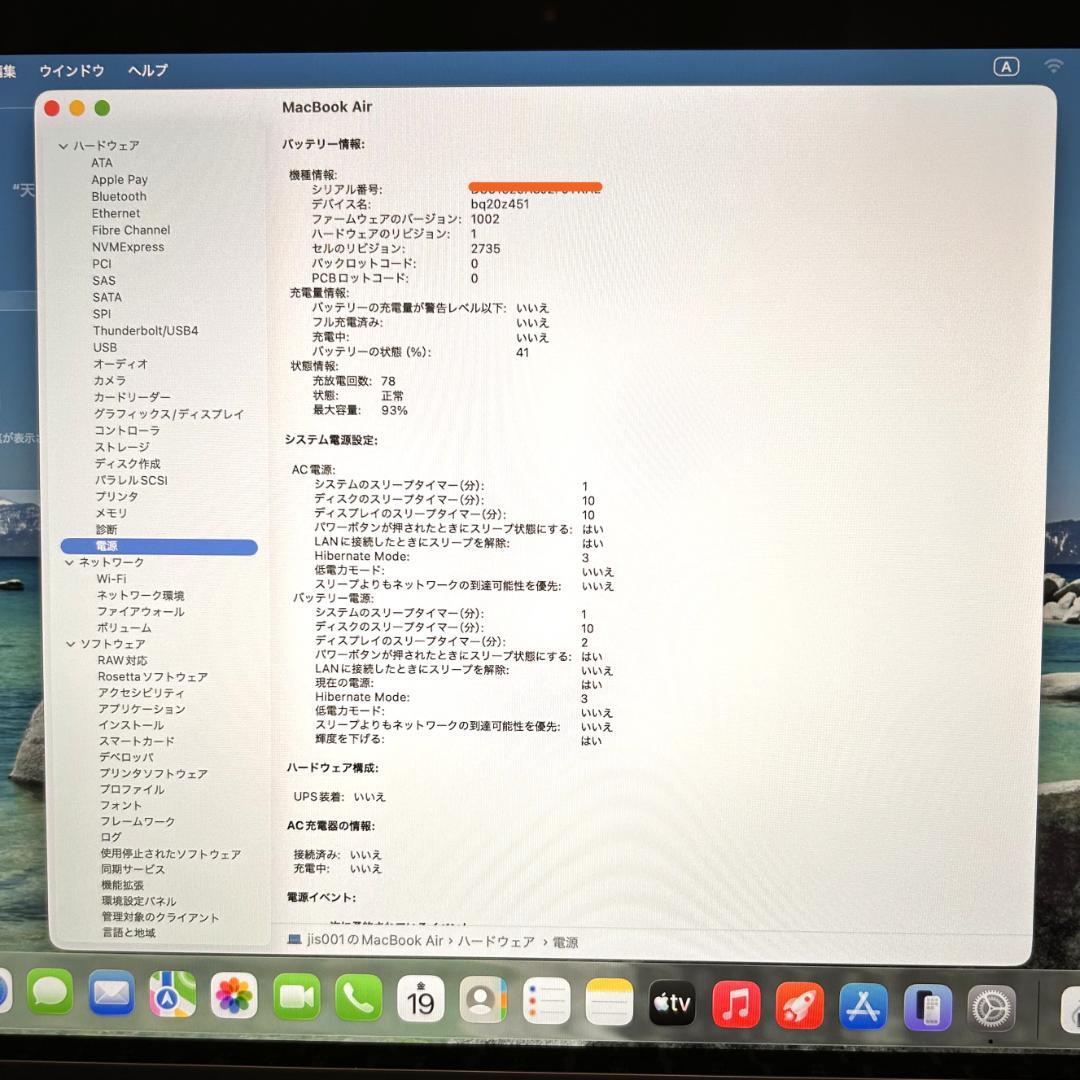Select メモリ in the hardware list
Viewport: 1080px width, 1080px height.
coord(110,512)
